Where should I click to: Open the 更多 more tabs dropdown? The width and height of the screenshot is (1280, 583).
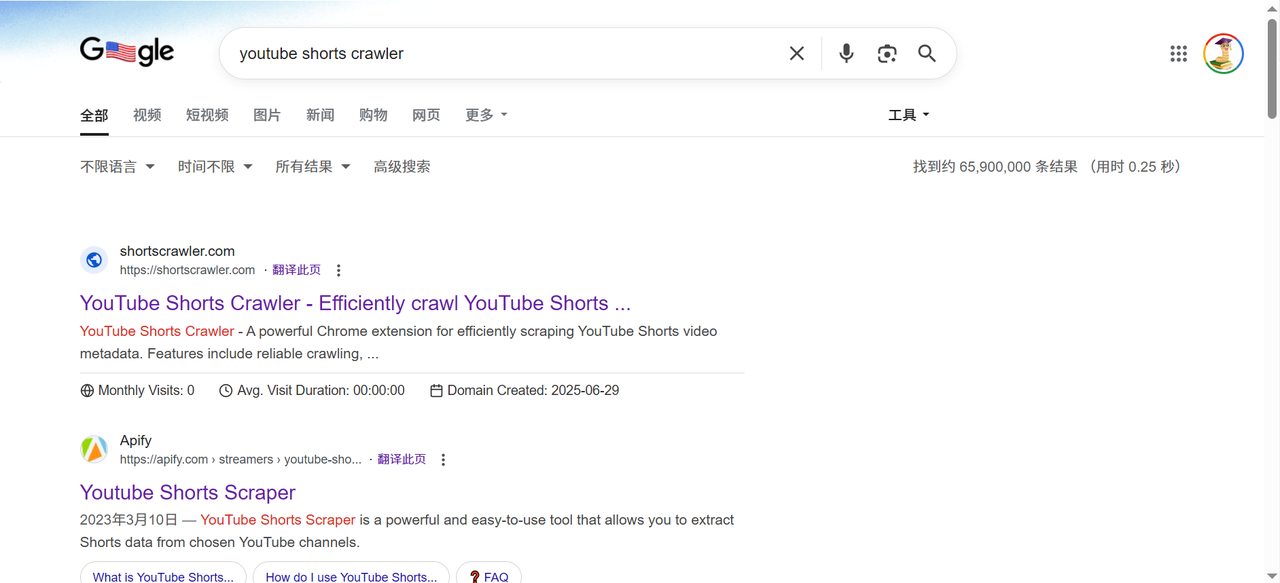click(486, 115)
